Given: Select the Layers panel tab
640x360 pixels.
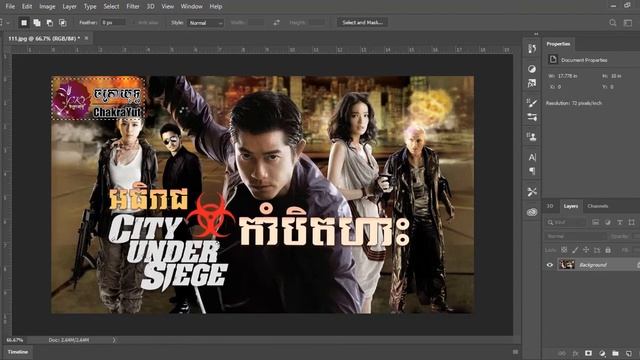Looking at the screenshot, I should tap(571, 206).
